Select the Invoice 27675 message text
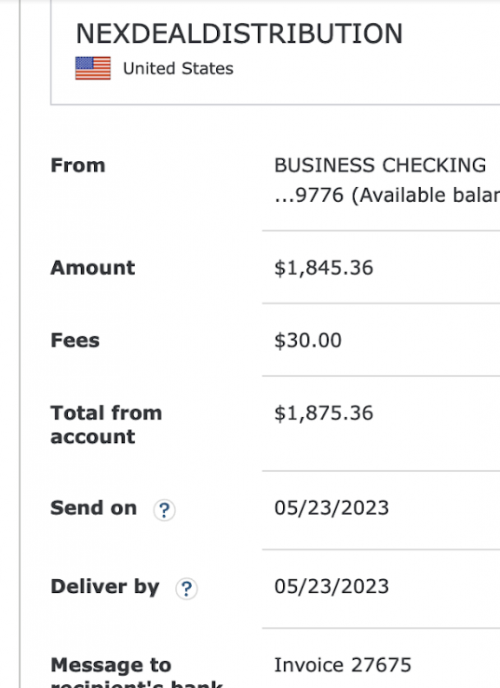500x688 pixels. [343, 665]
